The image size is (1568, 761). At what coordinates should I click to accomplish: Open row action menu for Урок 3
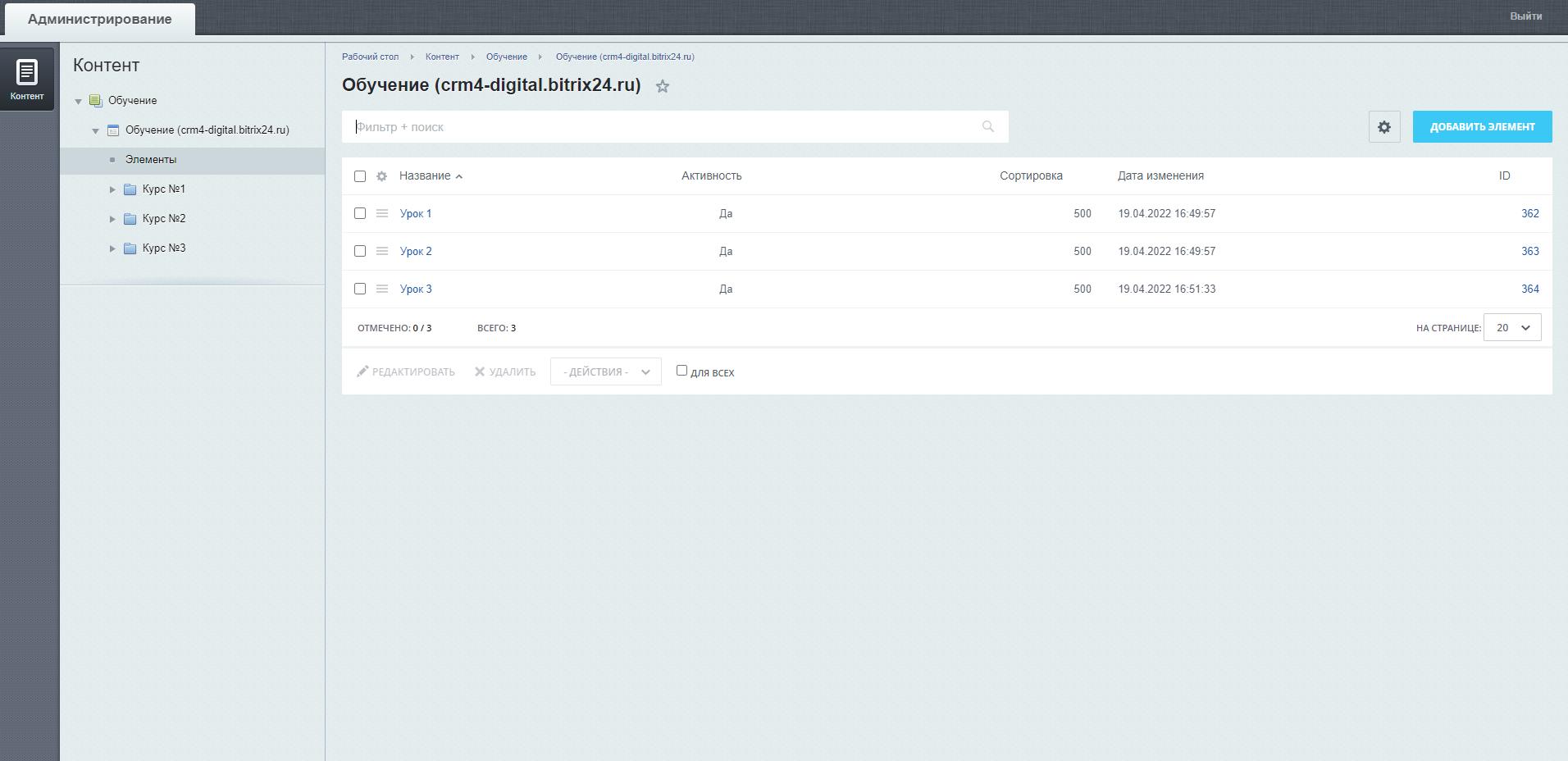[381, 289]
